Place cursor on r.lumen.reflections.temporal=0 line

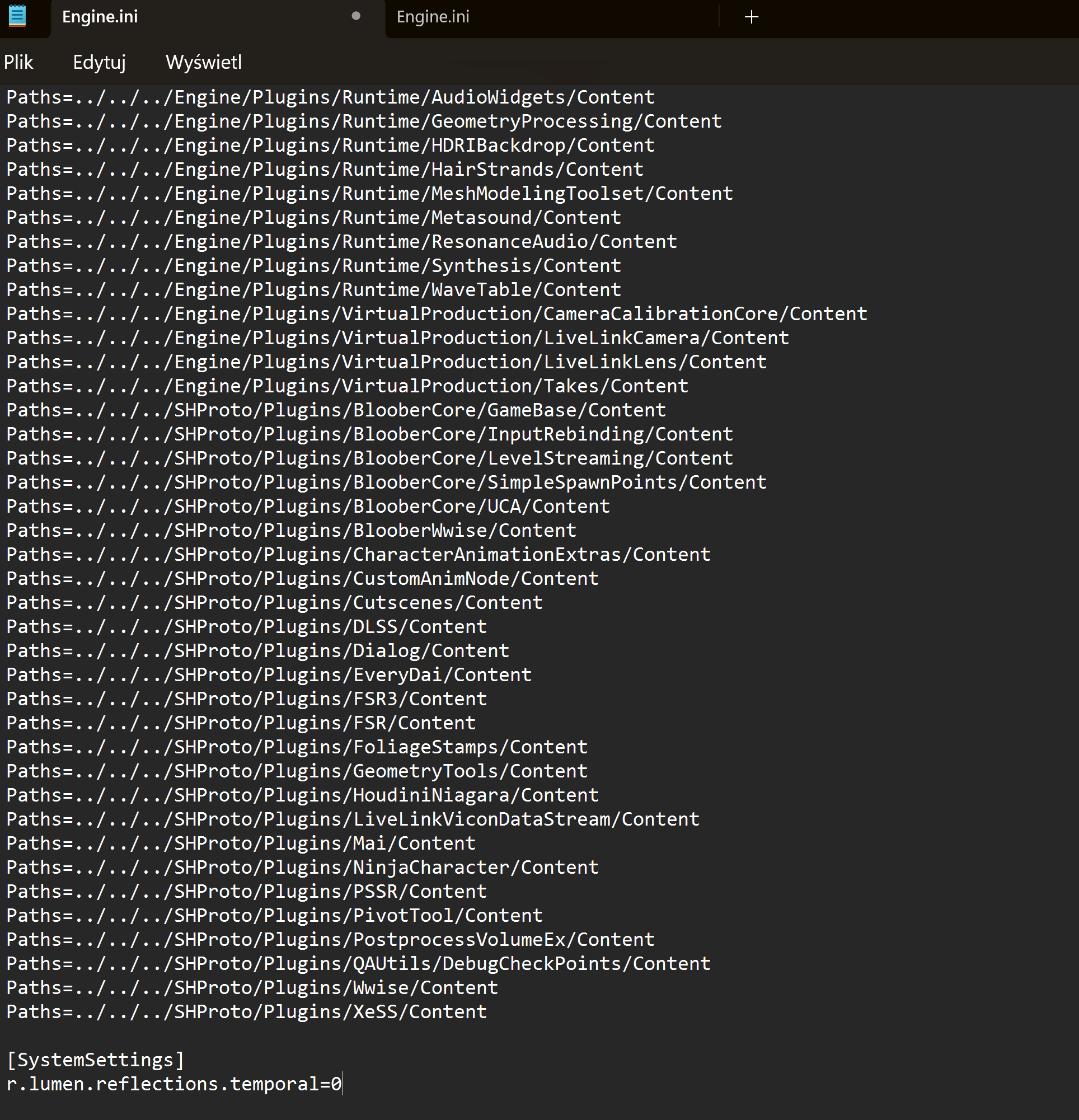173,1084
